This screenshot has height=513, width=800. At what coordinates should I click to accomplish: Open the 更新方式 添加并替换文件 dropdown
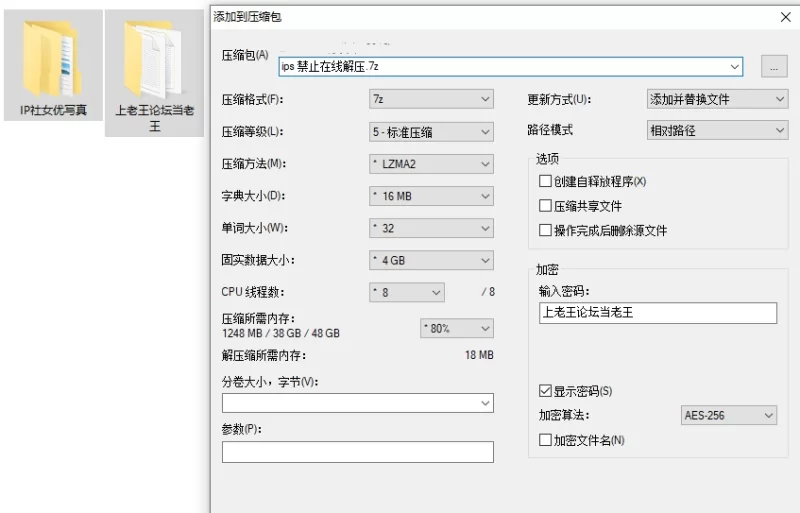coord(717,99)
